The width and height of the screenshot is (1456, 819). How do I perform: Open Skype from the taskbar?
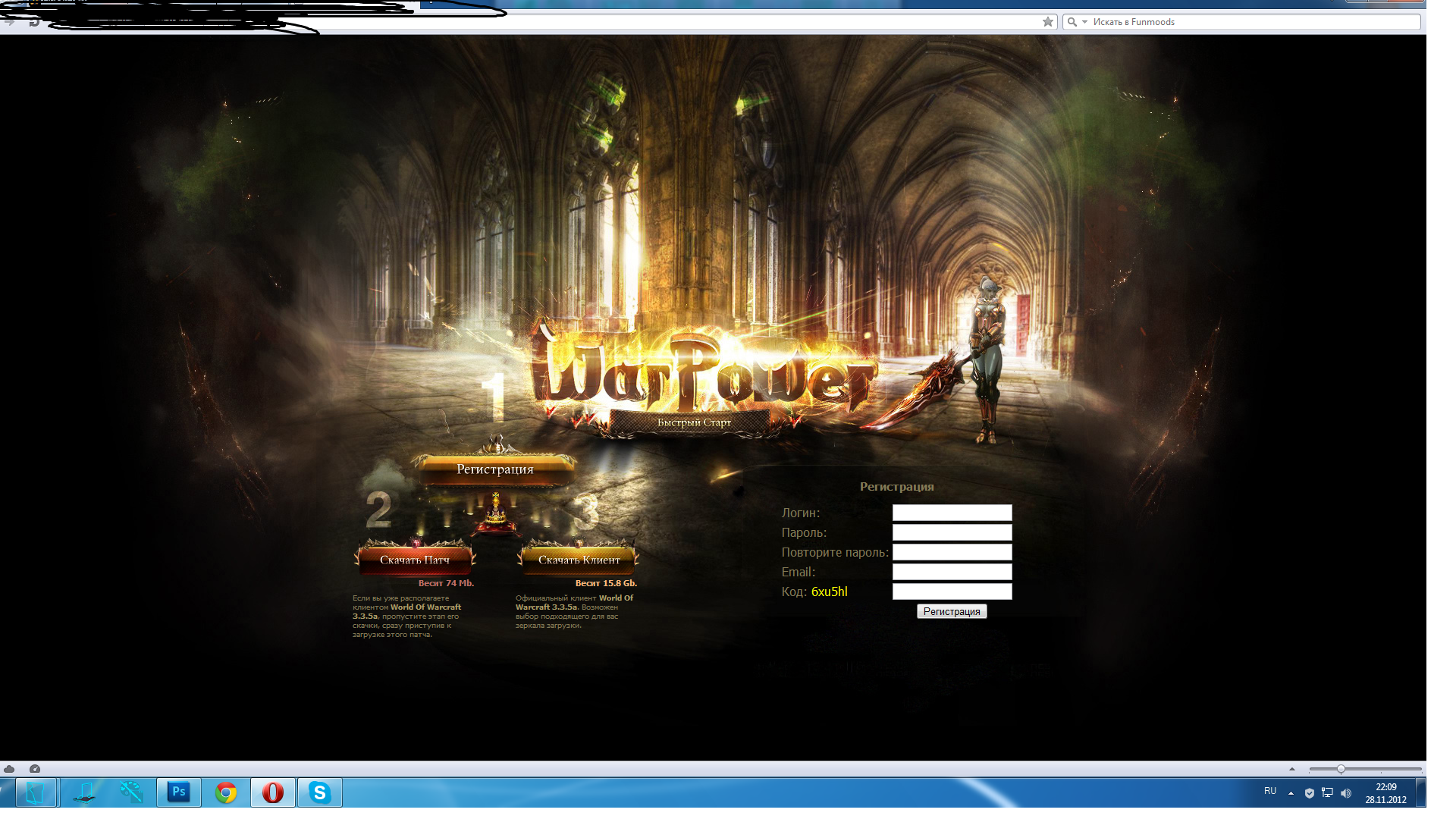[320, 792]
